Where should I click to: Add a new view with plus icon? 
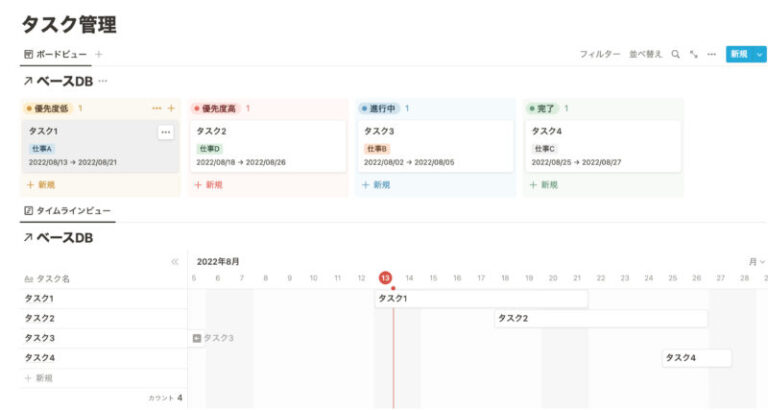coord(98,54)
